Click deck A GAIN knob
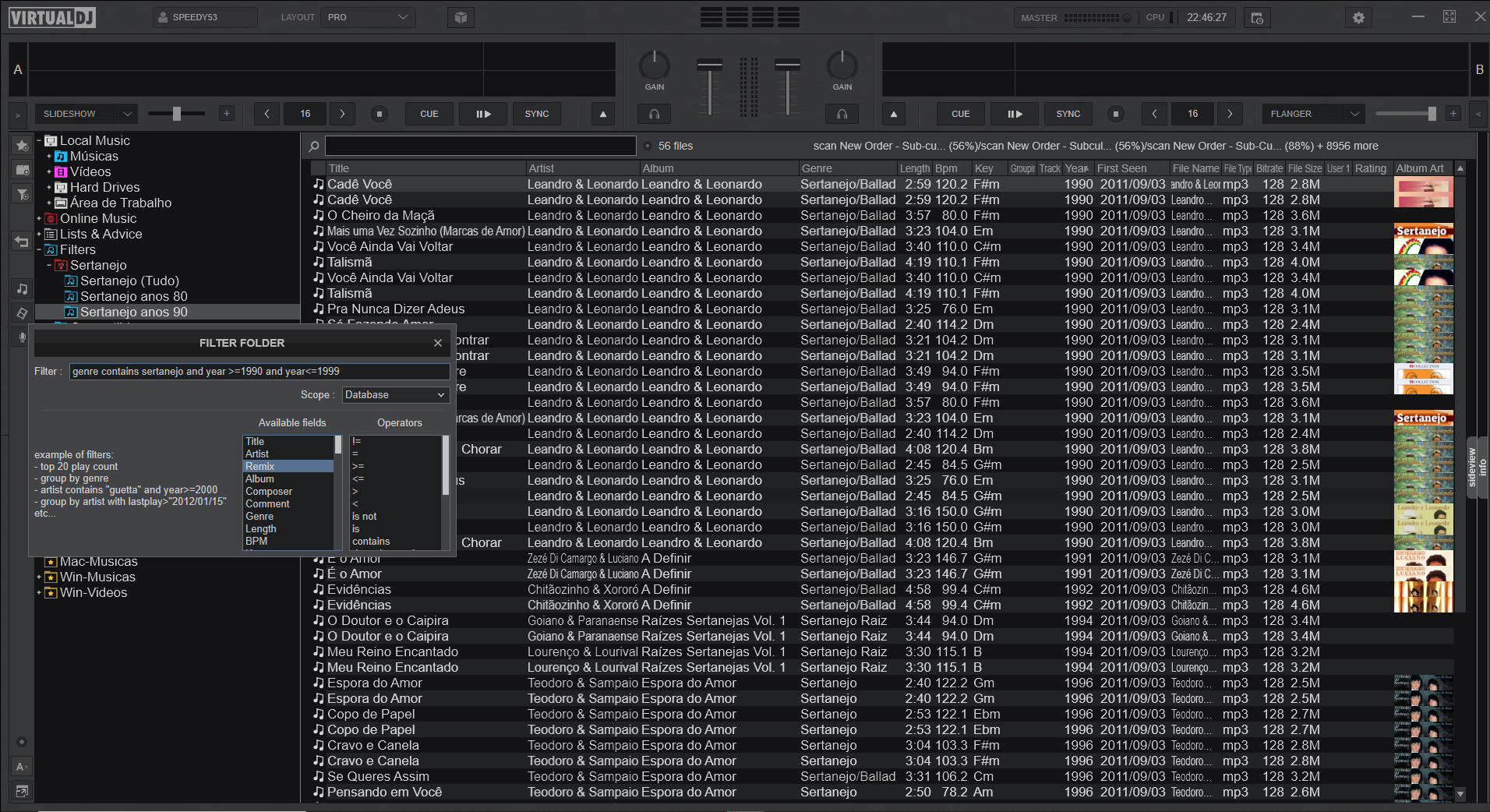The image size is (1490, 812). click(x=655, y=65)
